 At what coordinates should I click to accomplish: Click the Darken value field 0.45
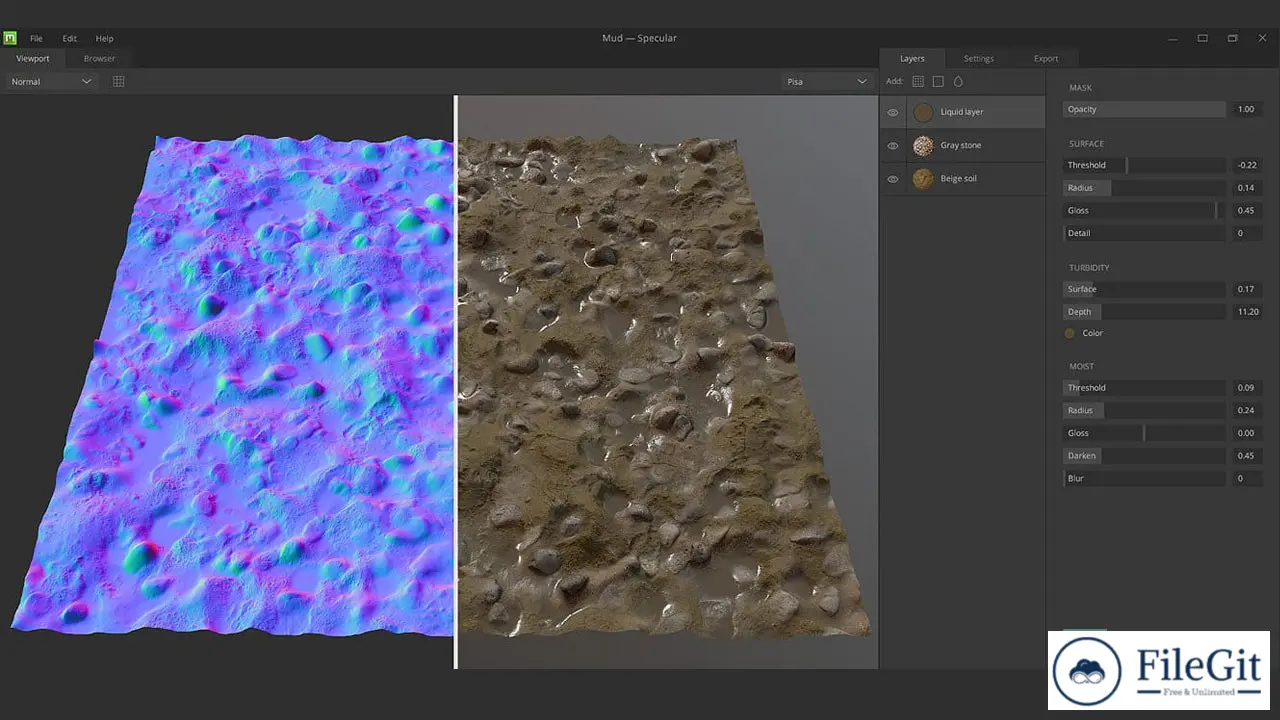pos(1246,455)
